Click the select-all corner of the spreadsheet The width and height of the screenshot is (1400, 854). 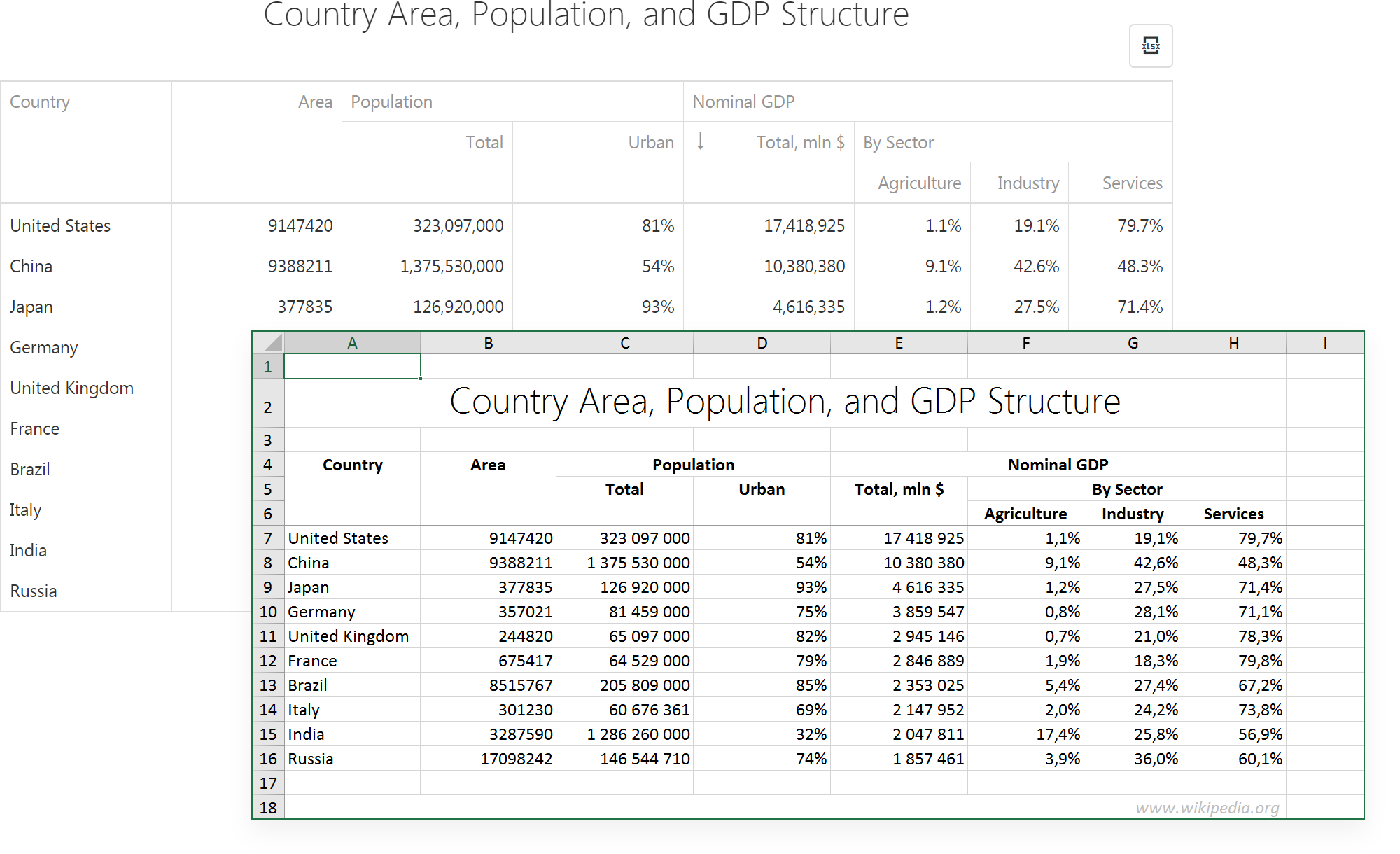[268, 343]
